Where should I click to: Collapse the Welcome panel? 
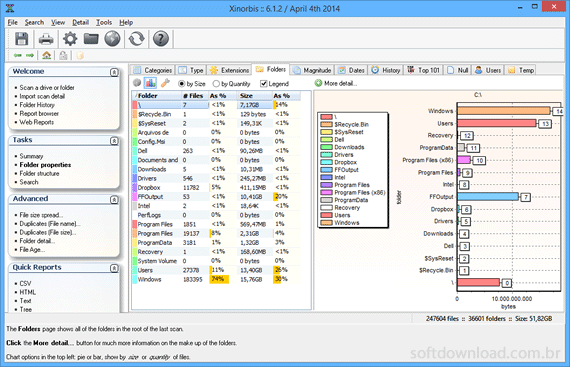click(114, 72)
